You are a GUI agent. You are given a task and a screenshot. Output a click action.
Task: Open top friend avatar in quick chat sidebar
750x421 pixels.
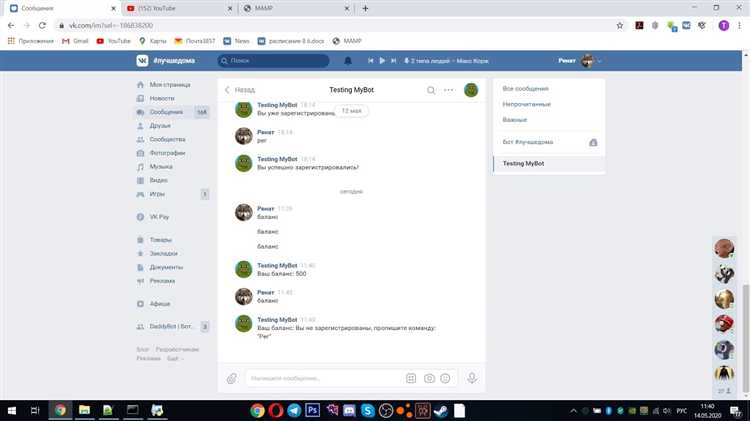click(x=724, y=249)
